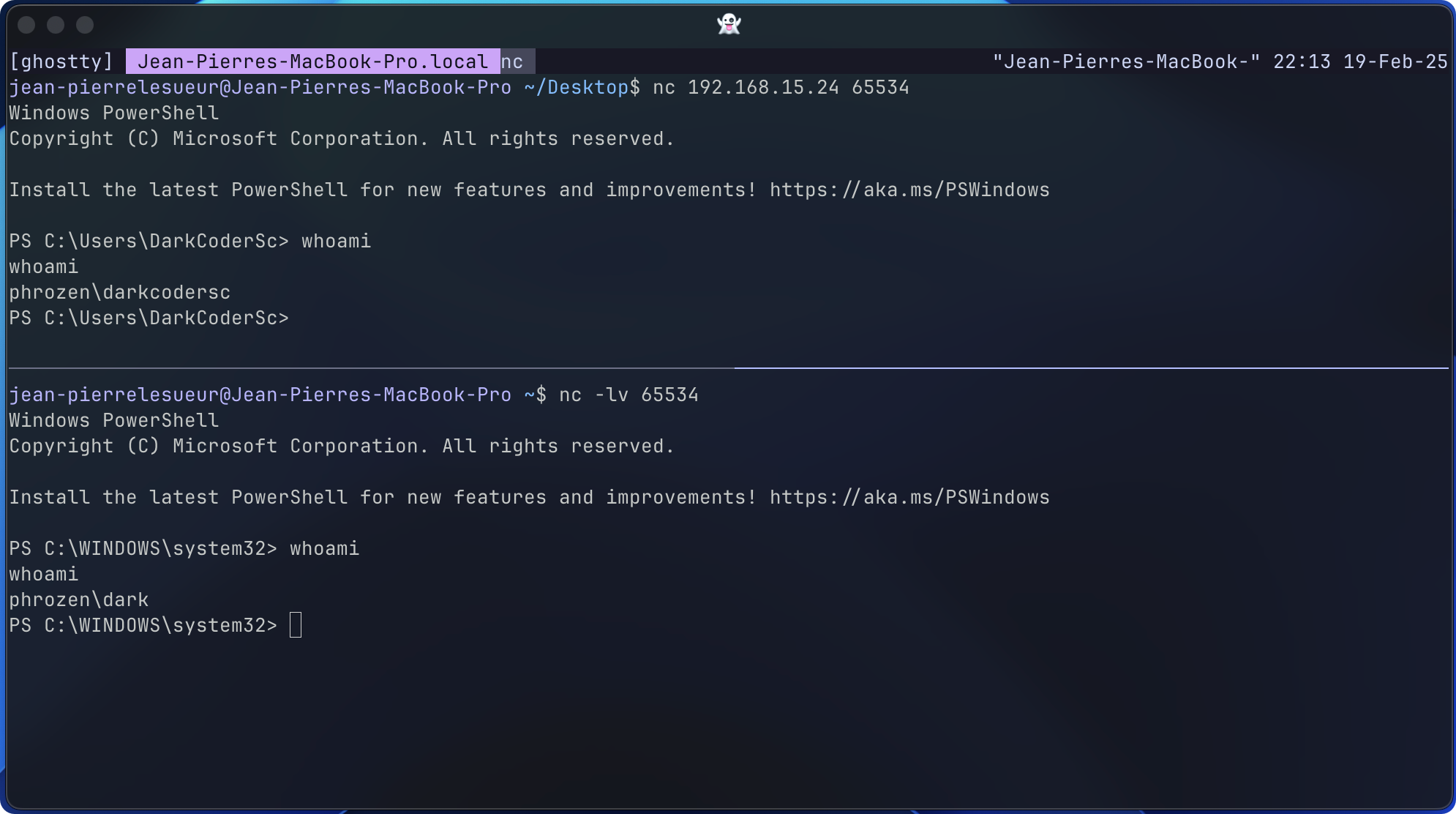This screenshot has height=814, width=1456.
Task: Open the aka.ms/PSWindows link in bottom pane
Action: (909, 497)
